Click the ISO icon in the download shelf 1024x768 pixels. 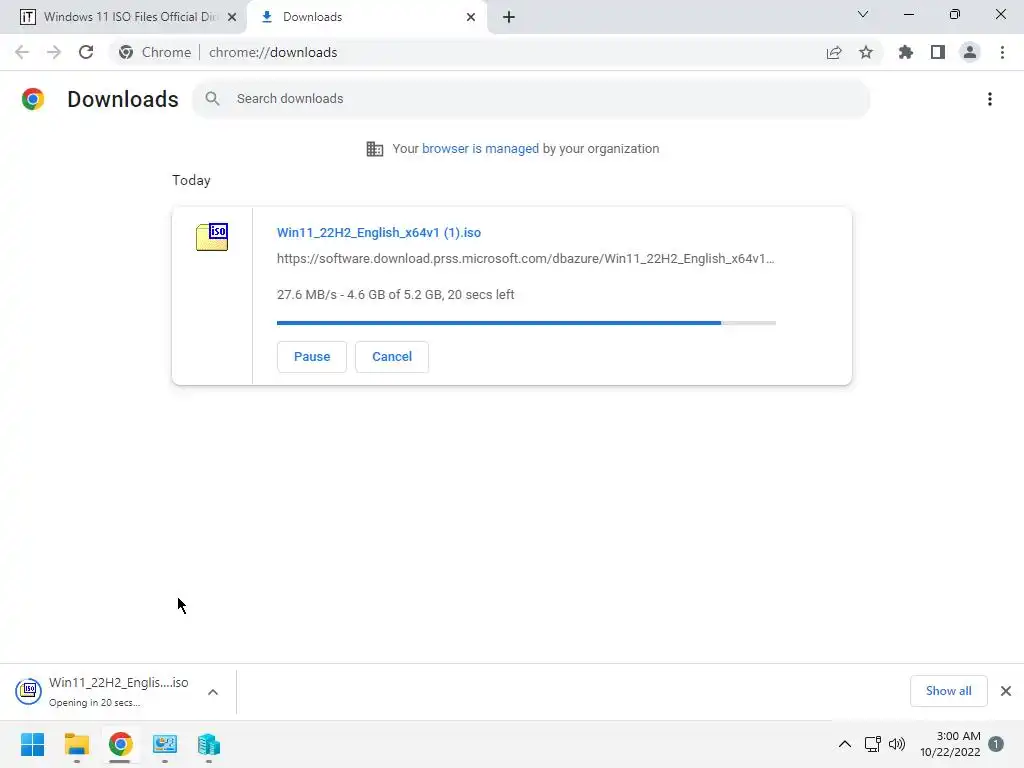(29, 691)
